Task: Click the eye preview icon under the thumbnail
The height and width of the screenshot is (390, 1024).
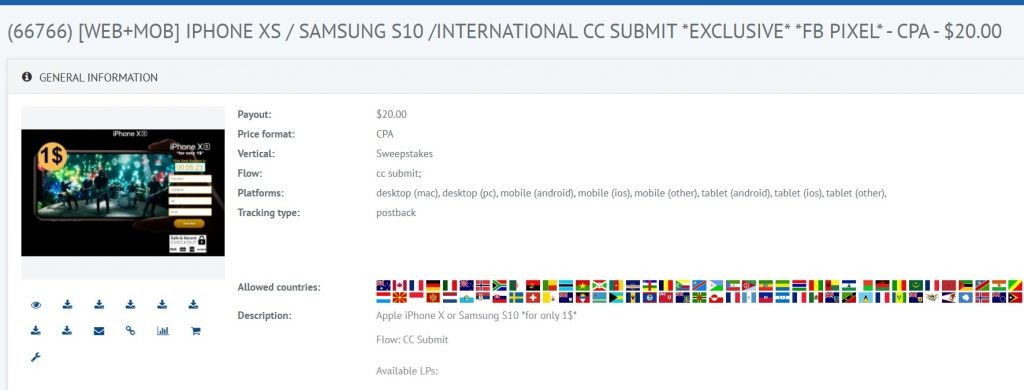Action: pyautogui.click(x=36, y=304)
